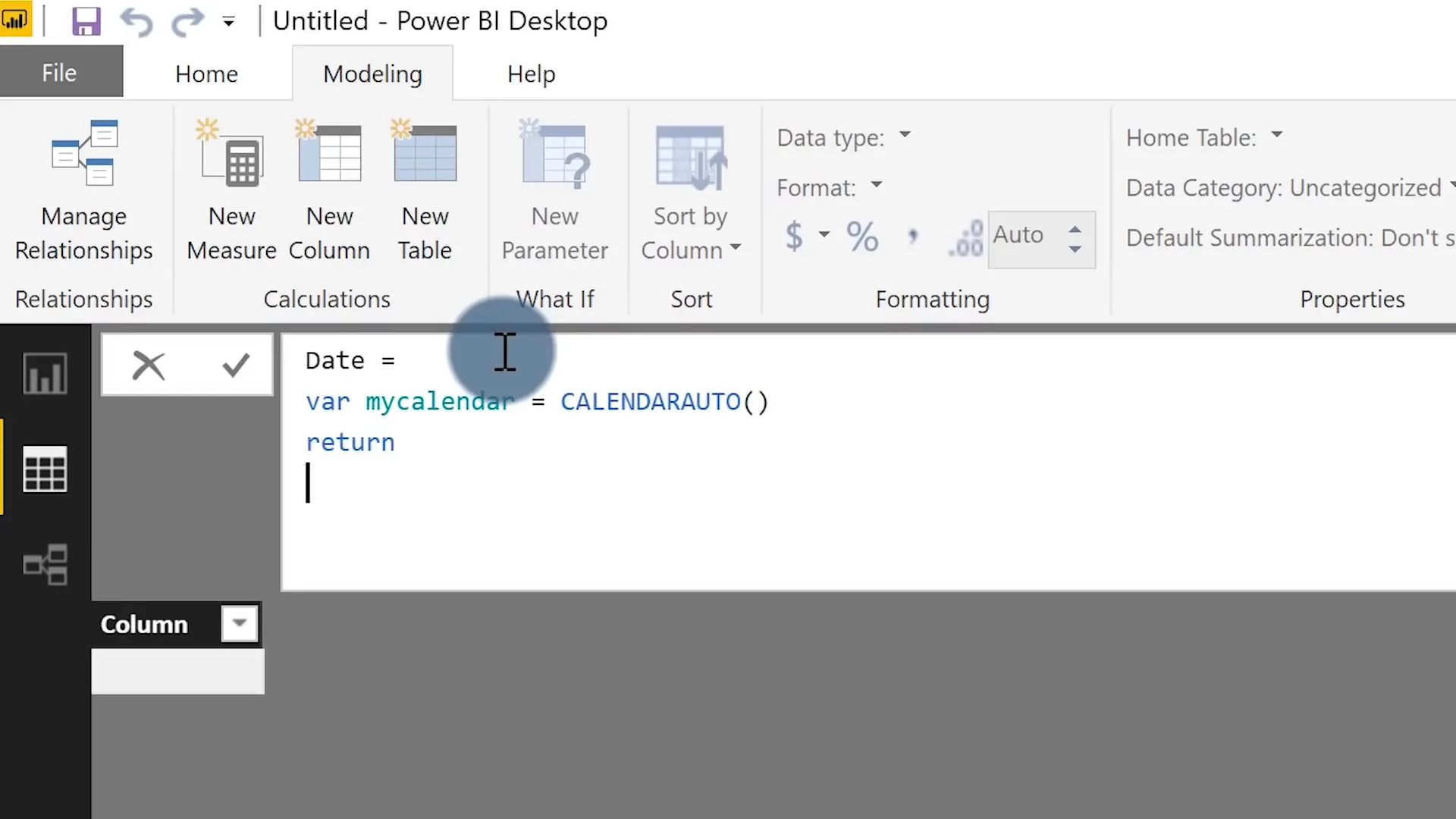Open the Quick Access Toolbar customize arrow
Image resolution: width=1456 pixels, height=819 pixels.
[x=228, y=22]
